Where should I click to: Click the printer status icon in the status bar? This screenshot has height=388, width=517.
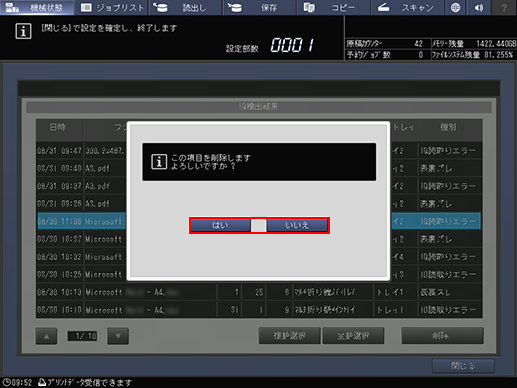point(42,382)
